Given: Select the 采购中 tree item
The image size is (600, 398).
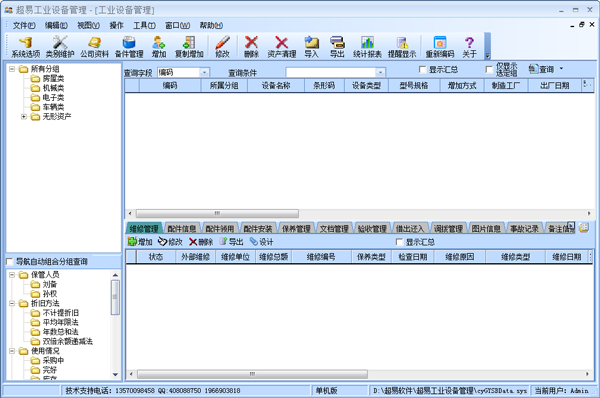Looking at the screenshot, I should pos(47,360).
